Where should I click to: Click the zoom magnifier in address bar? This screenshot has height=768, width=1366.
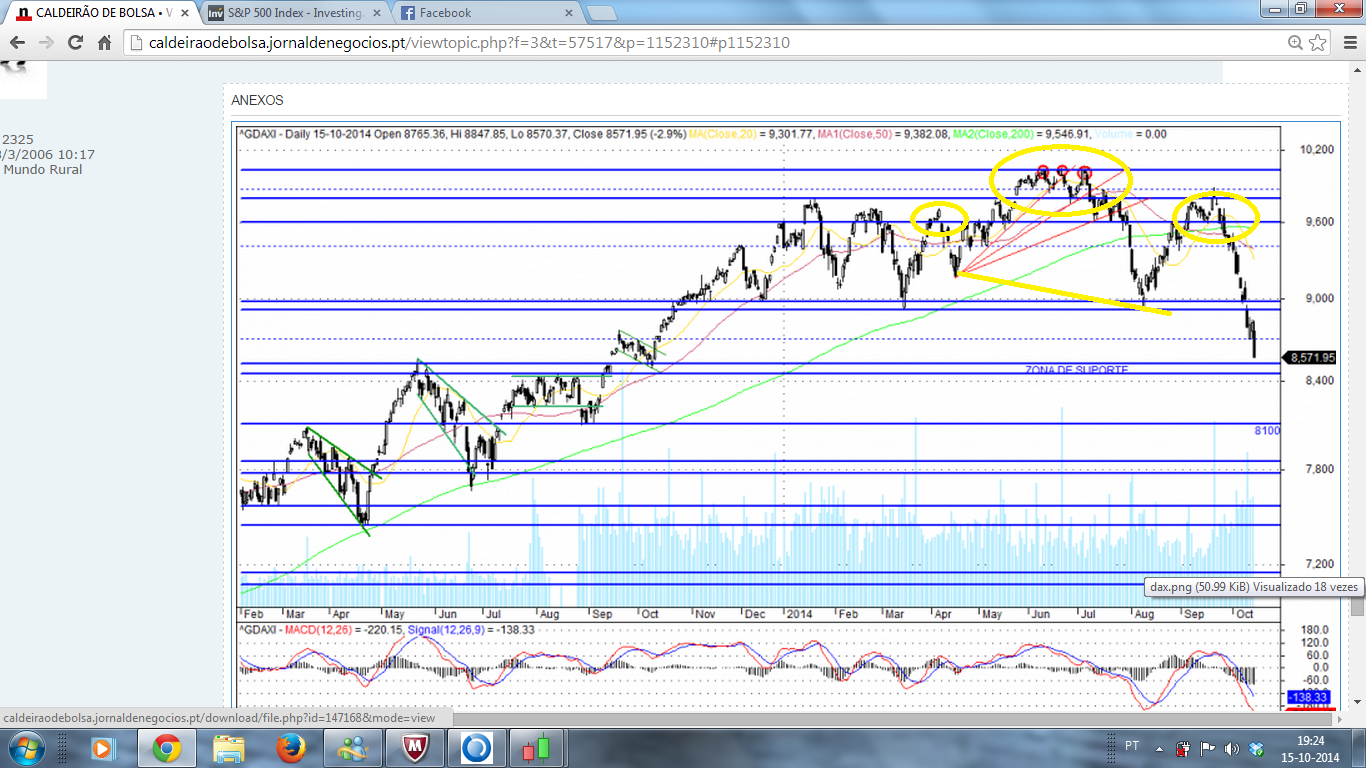[1296, 43]
